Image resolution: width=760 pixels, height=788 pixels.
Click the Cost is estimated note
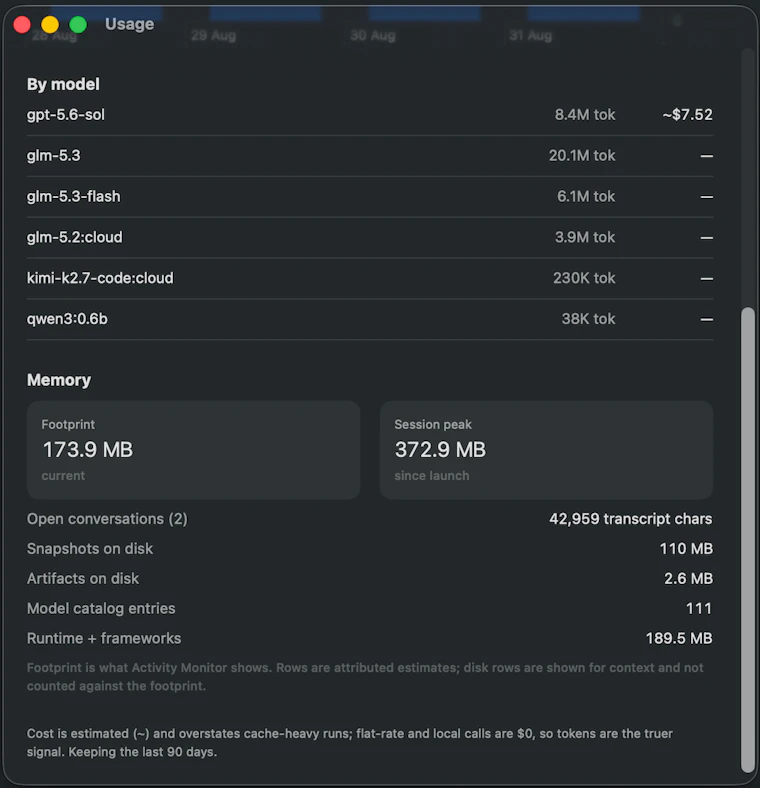tap(350, 743)
